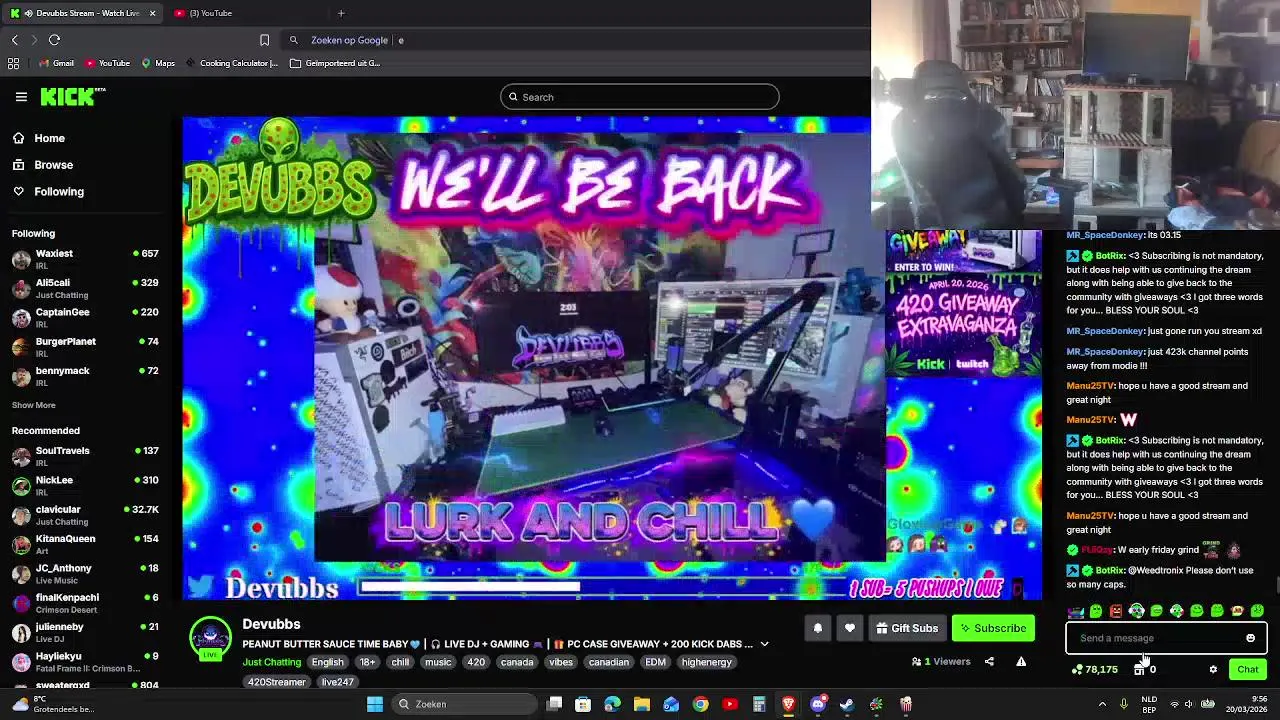Screen dimensions: 1280x720
Task: Open Waxiest channel in Following
Action: [x=86, y=259]
